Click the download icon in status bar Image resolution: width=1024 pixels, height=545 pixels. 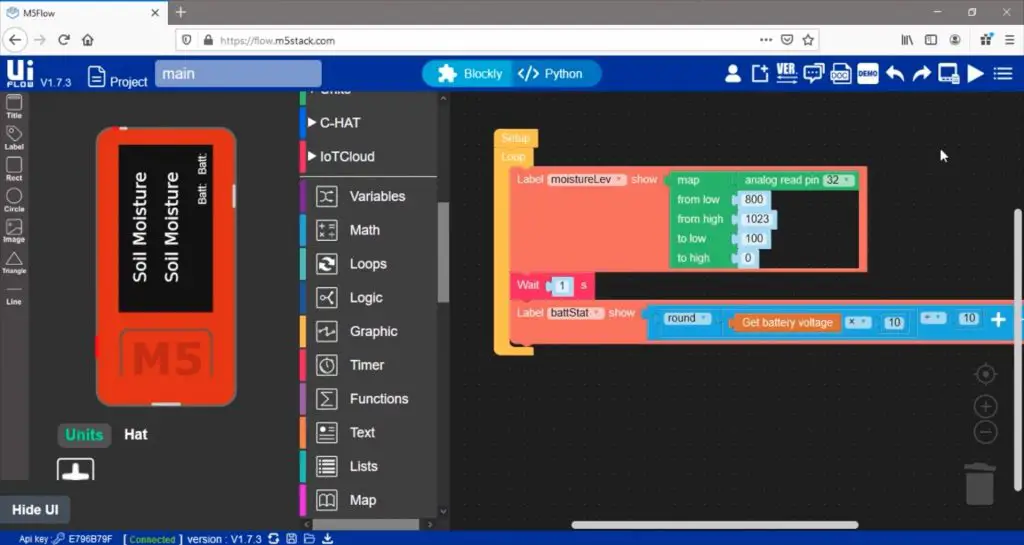click(327, 539)
